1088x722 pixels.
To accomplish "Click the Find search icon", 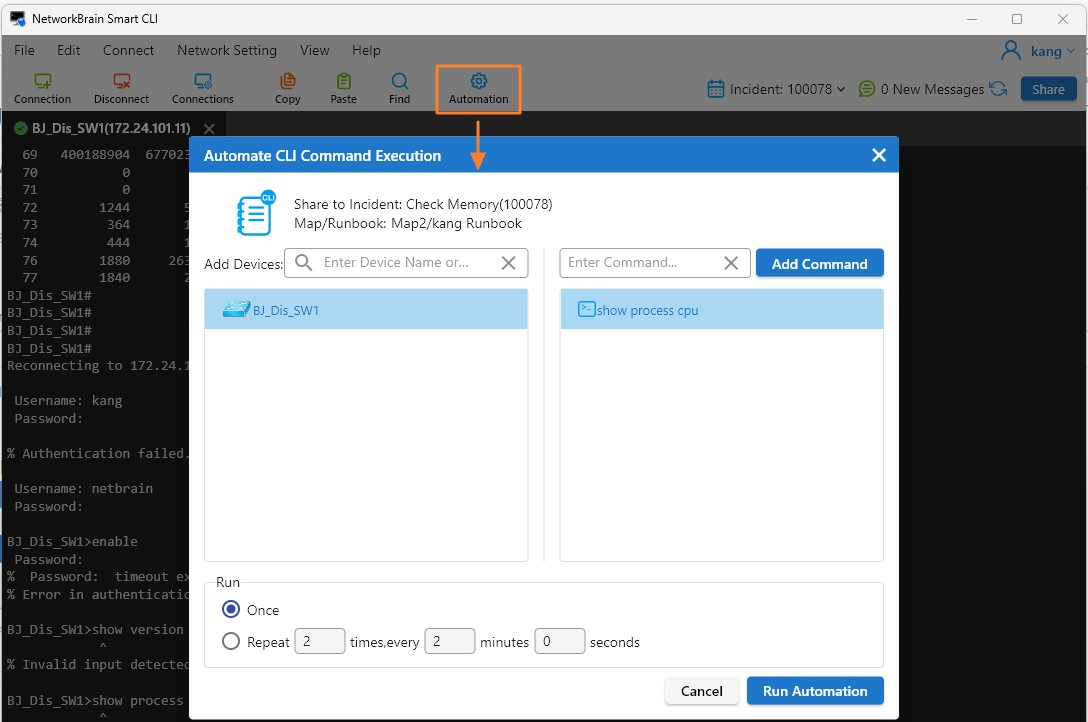I will 399,82.
